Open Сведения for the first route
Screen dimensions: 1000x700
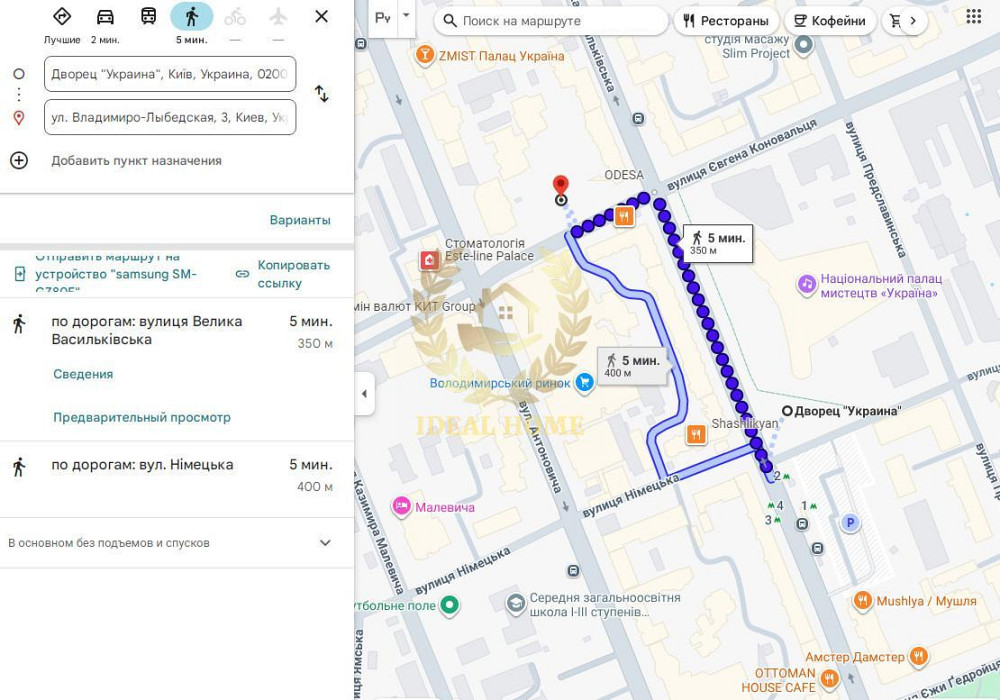[x=83, y=374]
